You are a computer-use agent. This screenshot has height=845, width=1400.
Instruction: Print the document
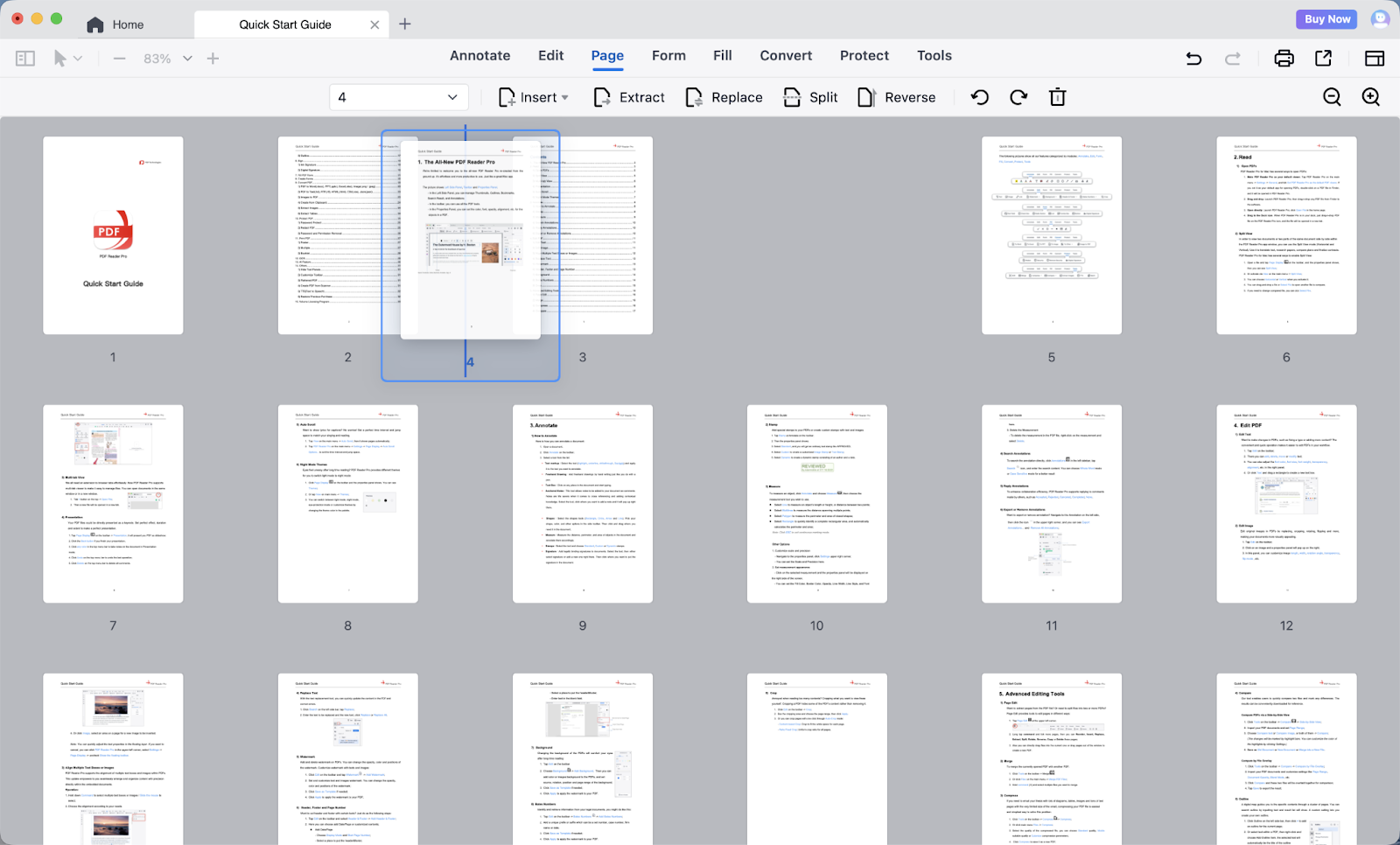1284,59
